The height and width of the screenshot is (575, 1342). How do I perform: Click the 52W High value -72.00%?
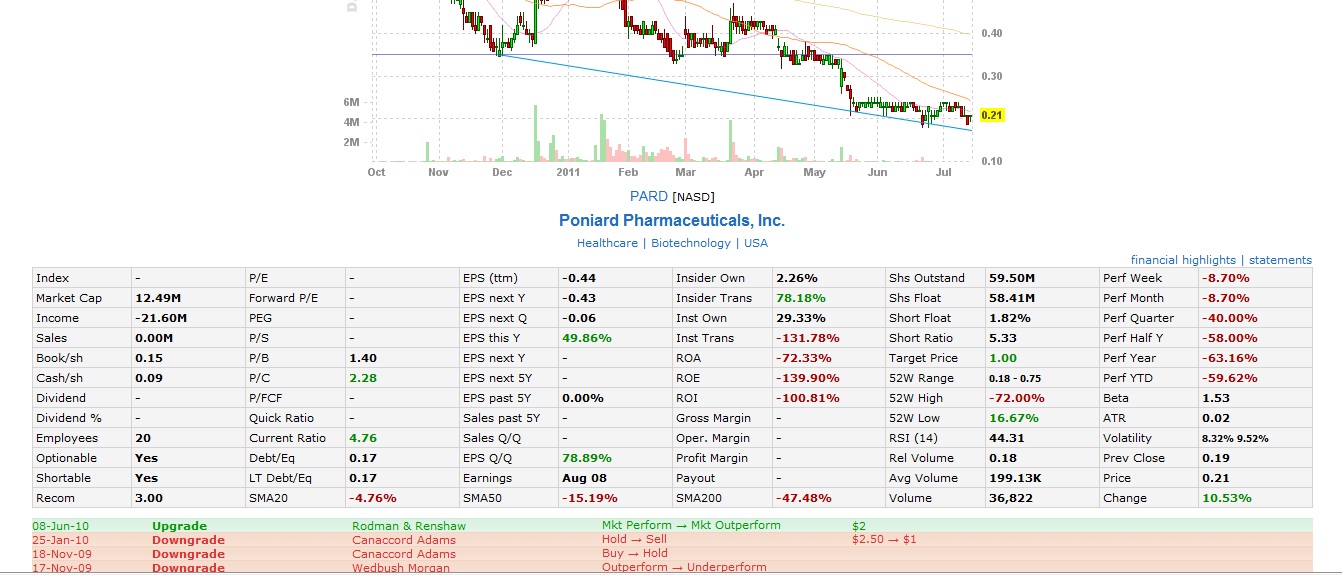[1017, 398]
